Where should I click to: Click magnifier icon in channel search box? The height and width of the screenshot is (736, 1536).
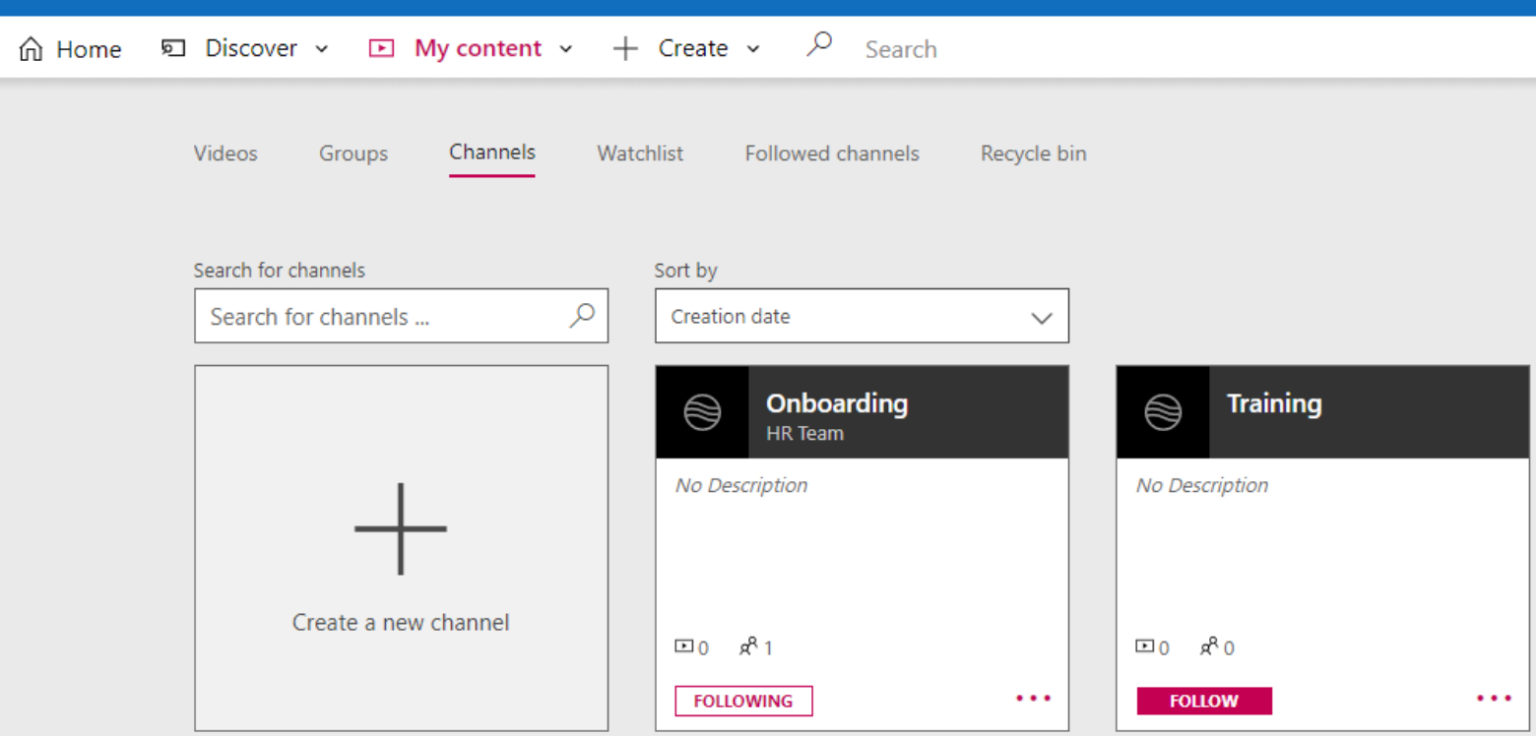click(x=581, y=315)
